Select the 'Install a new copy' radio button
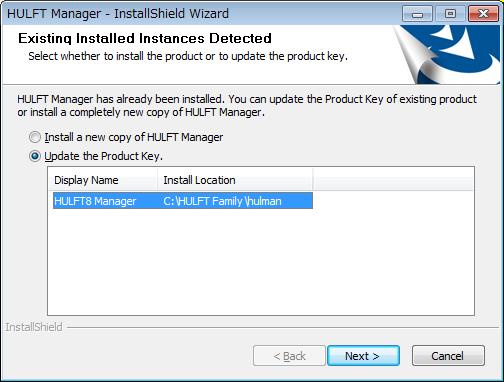The height and width of the screenshot is (382, 504). click(35, 137)
